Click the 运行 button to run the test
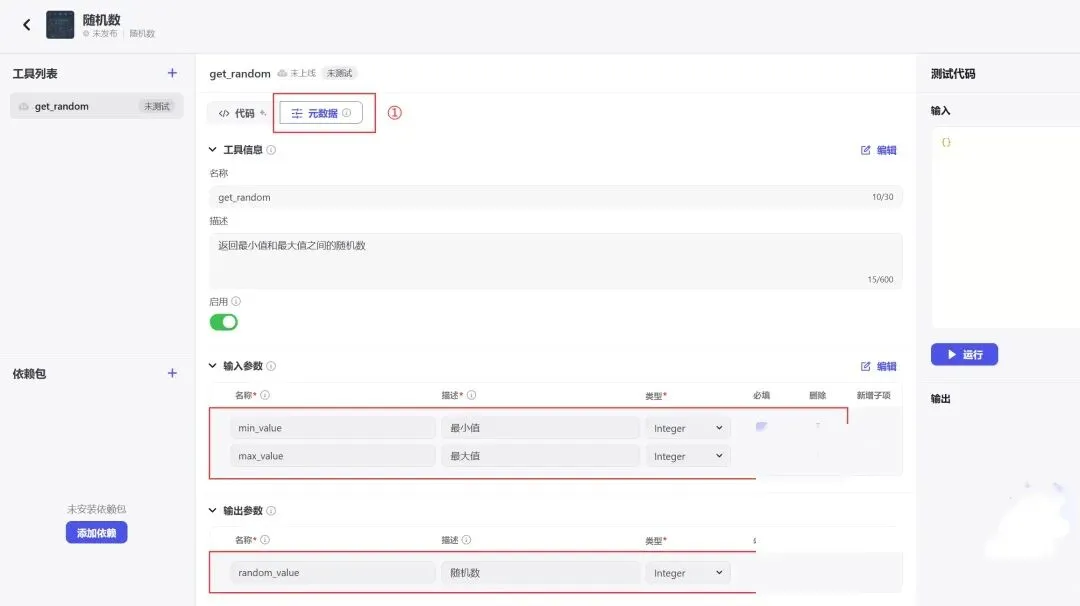The image size is (1080, 606). click(964, 354)
